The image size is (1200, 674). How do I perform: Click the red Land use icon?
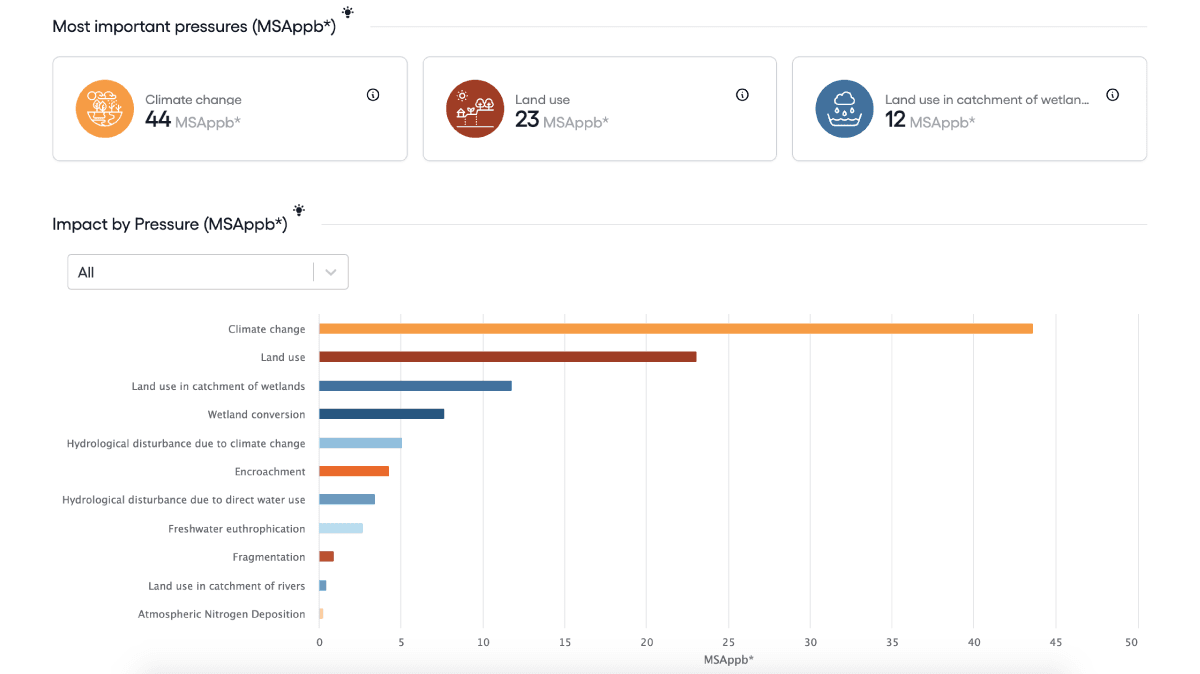point(475,109)
